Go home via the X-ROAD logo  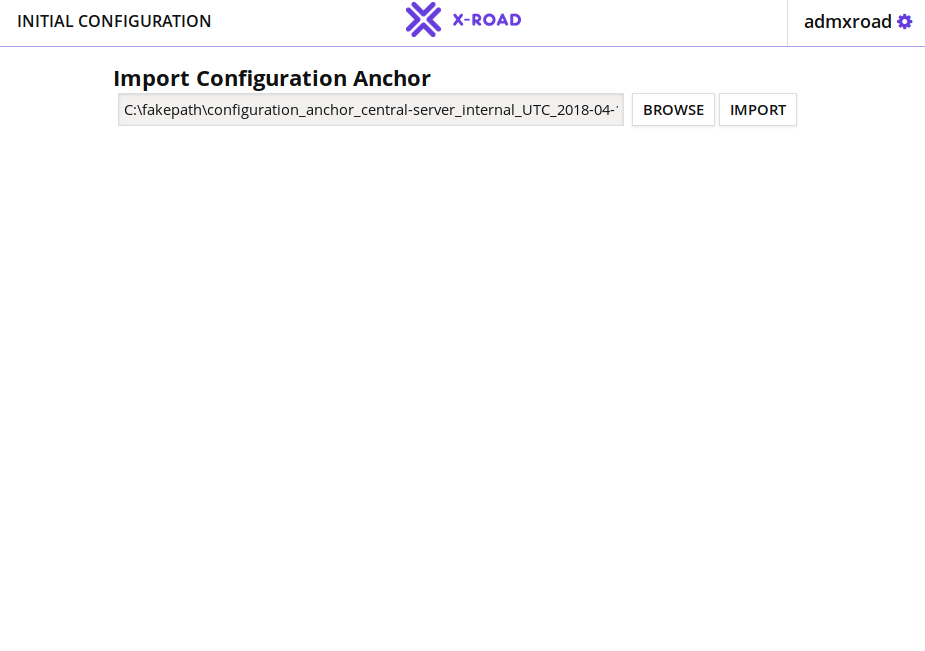tap(463, 20)
